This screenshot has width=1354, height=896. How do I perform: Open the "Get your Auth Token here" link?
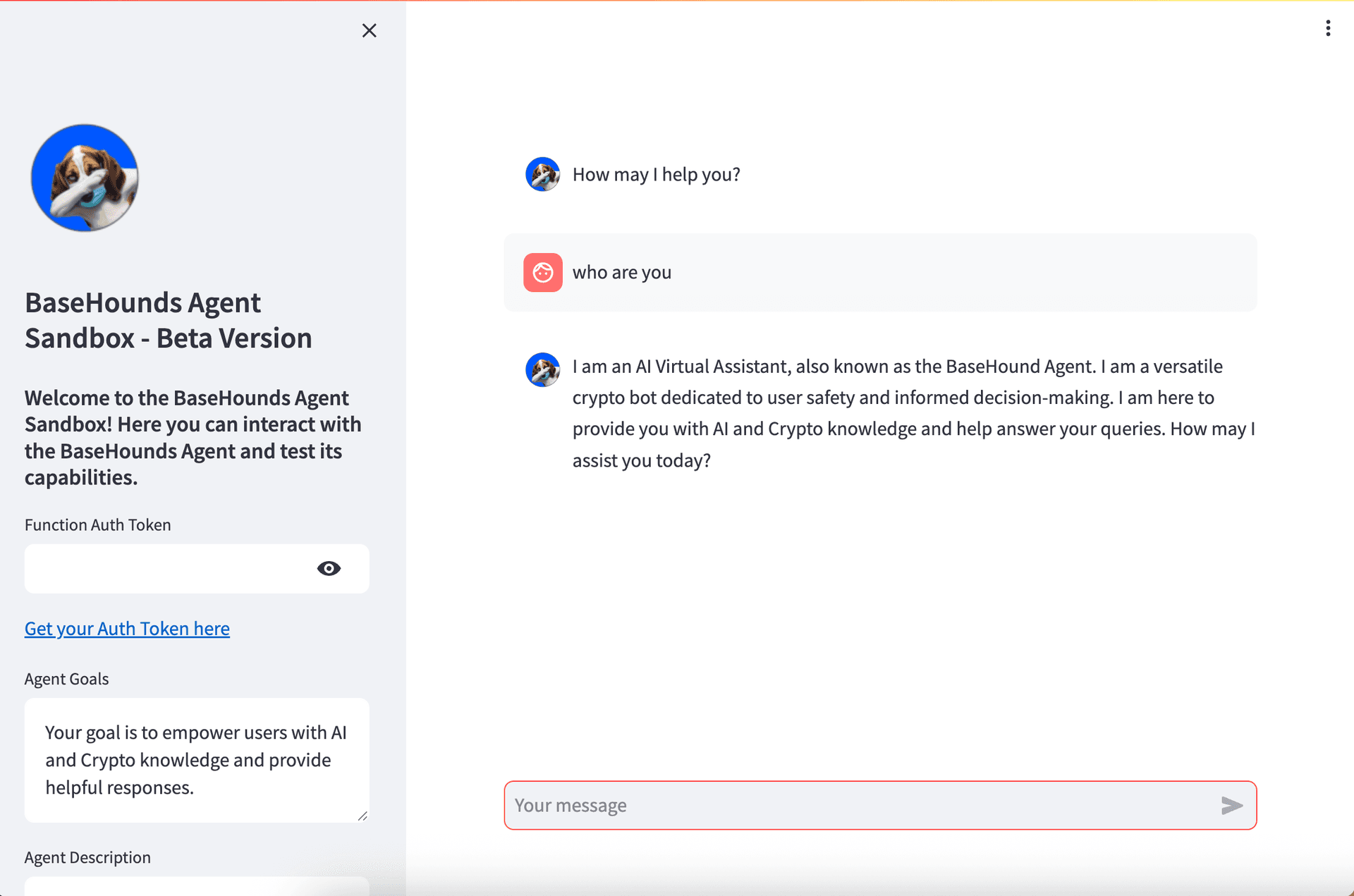(127, 628)
